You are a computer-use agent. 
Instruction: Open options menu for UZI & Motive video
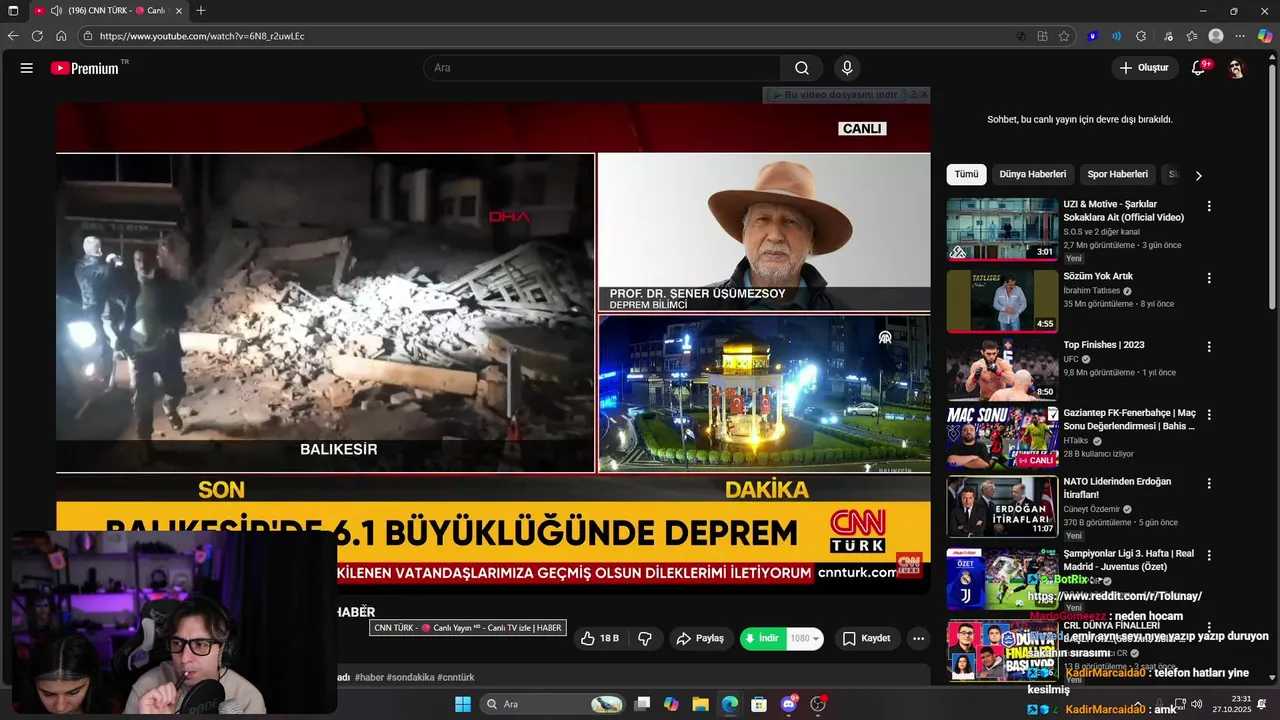pyautogui.click(x=1209, y=206)
